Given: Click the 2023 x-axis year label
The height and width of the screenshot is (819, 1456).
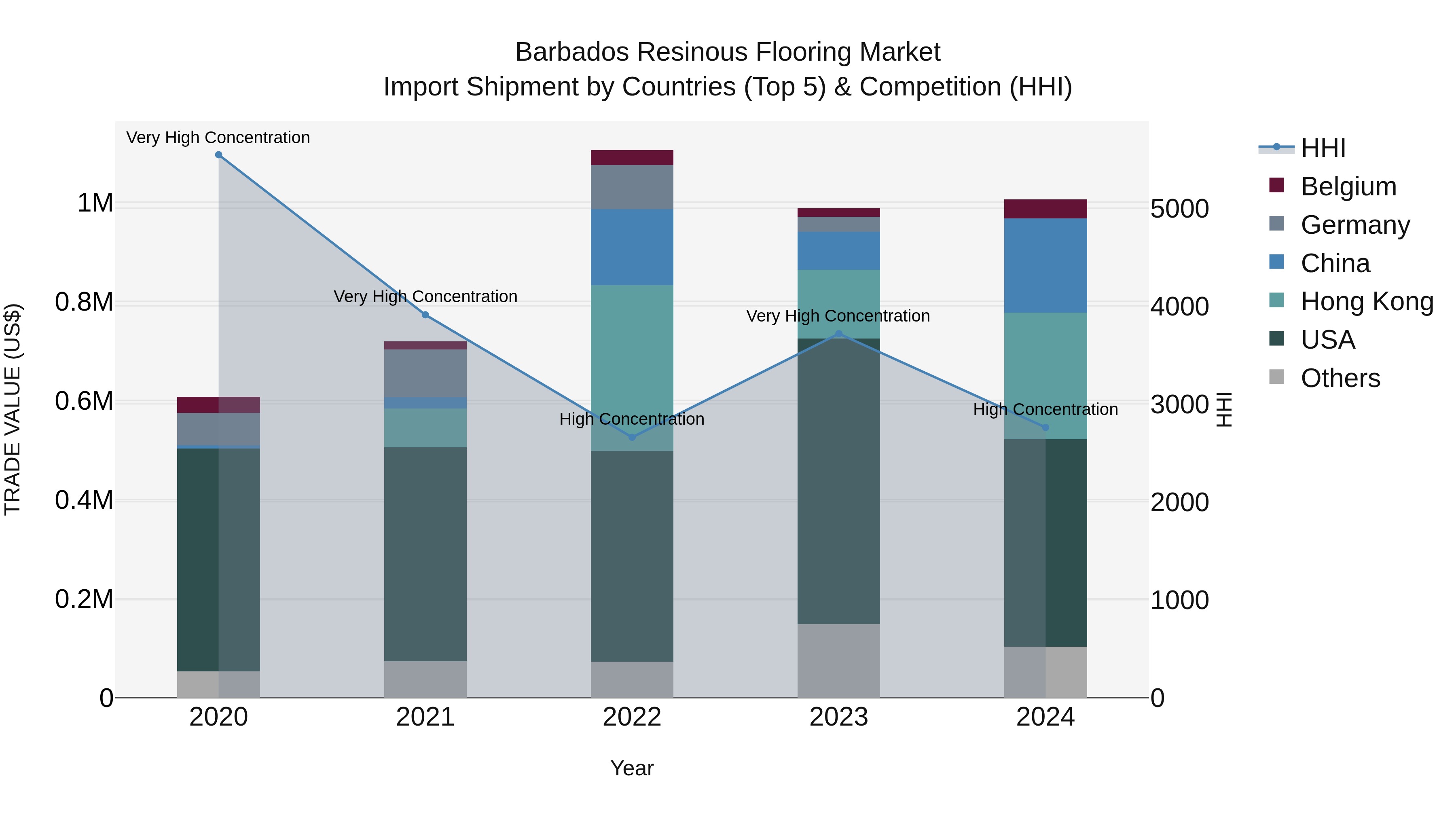Looking at the screenshot, I should coord(839,717).
